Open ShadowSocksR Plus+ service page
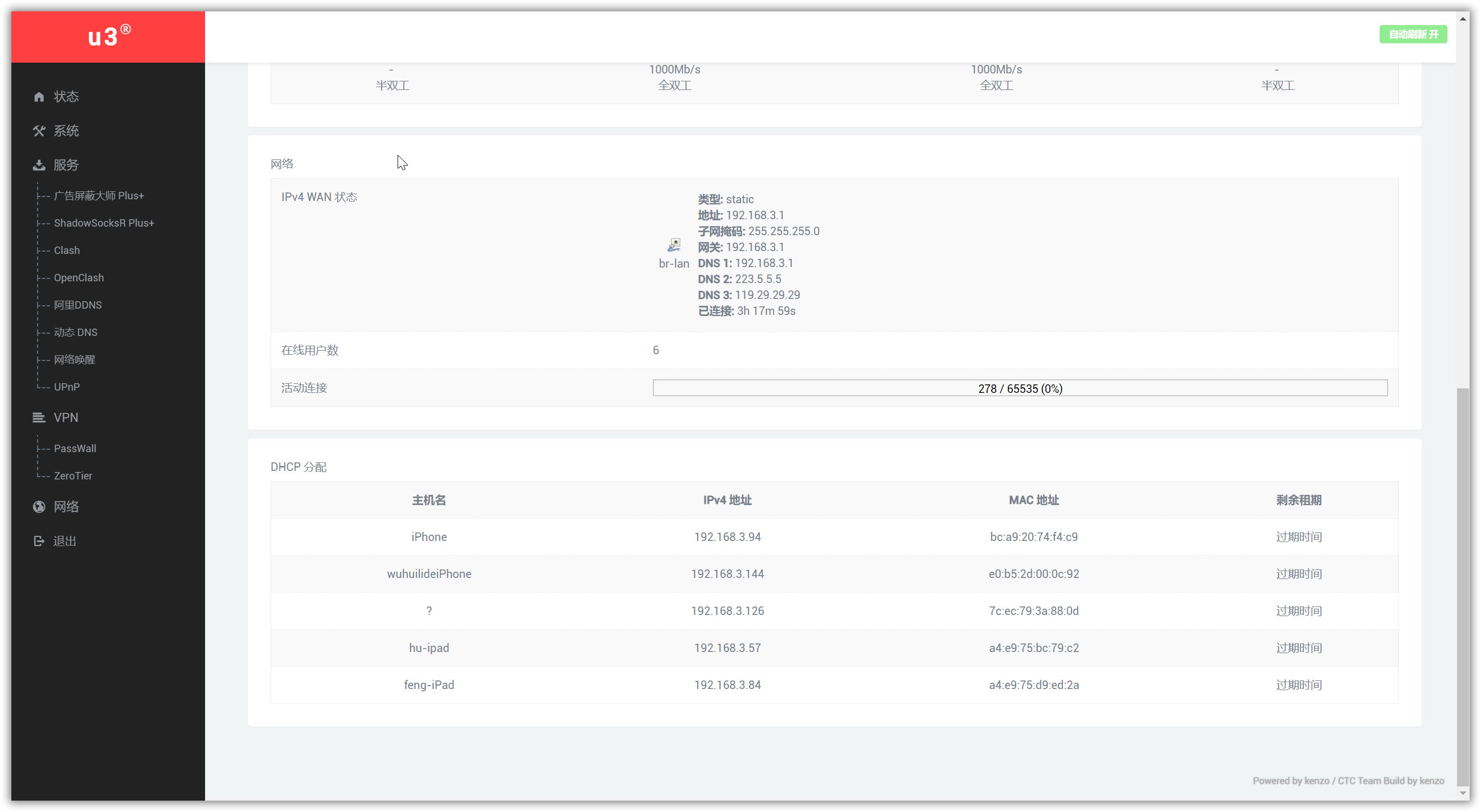 104,223
